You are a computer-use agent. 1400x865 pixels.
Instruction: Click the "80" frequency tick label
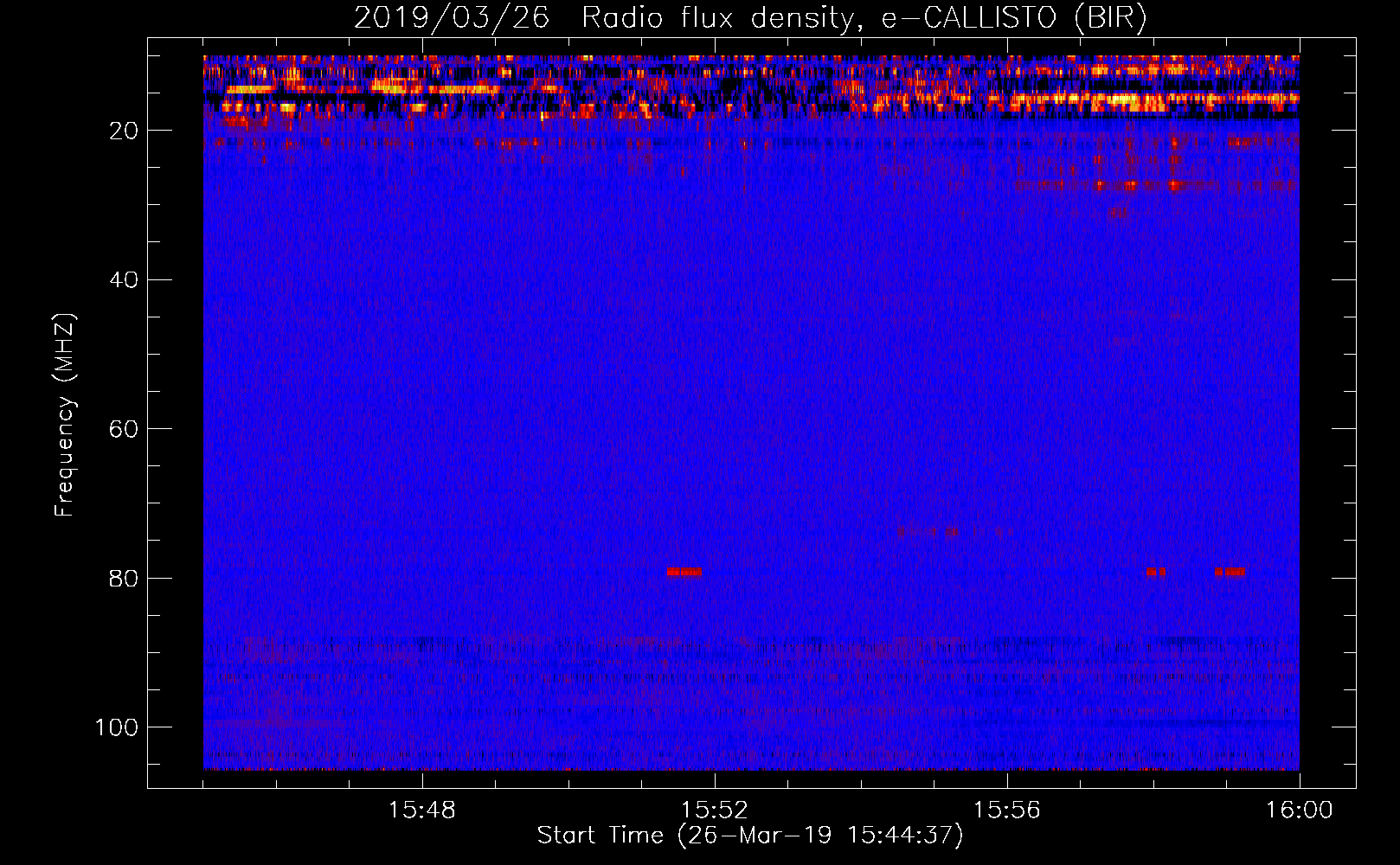[x=125, y=578]
